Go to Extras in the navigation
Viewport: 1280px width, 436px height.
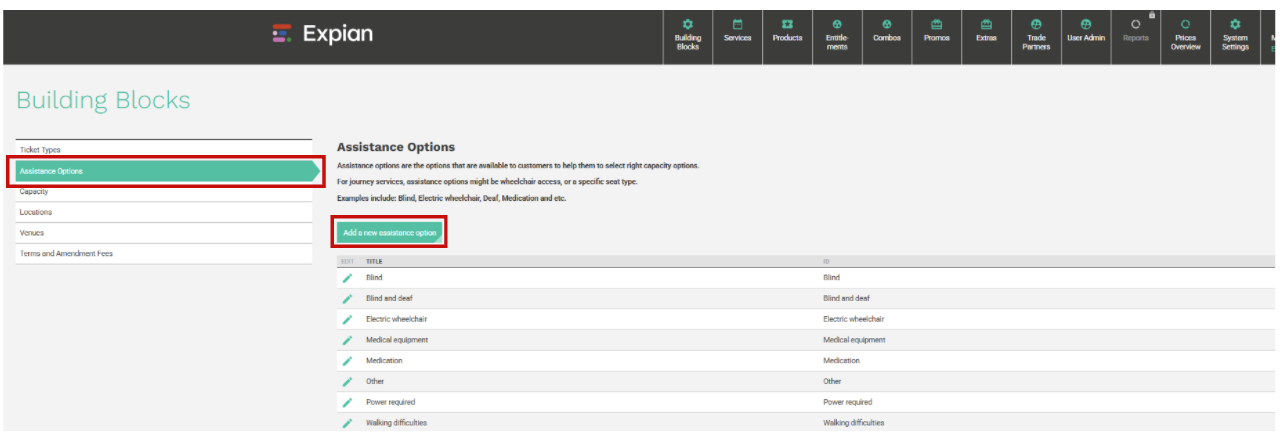pos(986,37)
